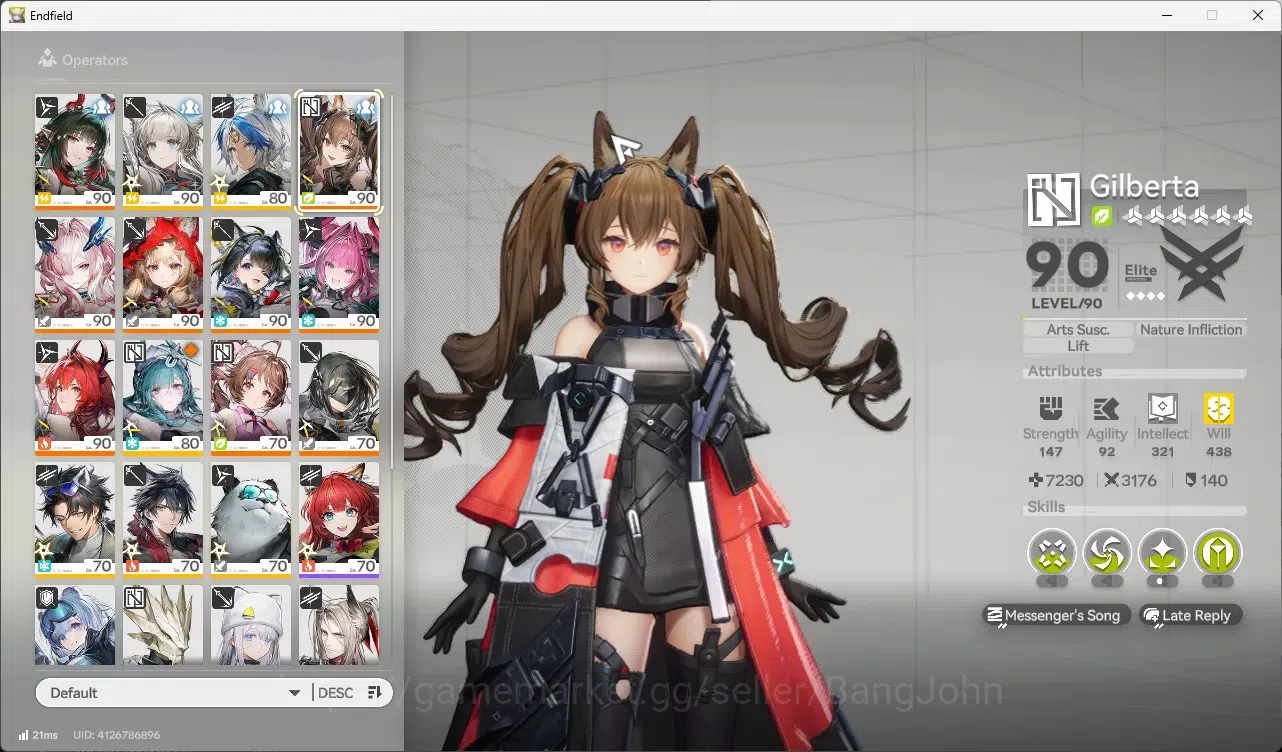Open the Operators panel header
Image resolution: width=1282 pixels, height=752 pixels.
pos(83,60)
